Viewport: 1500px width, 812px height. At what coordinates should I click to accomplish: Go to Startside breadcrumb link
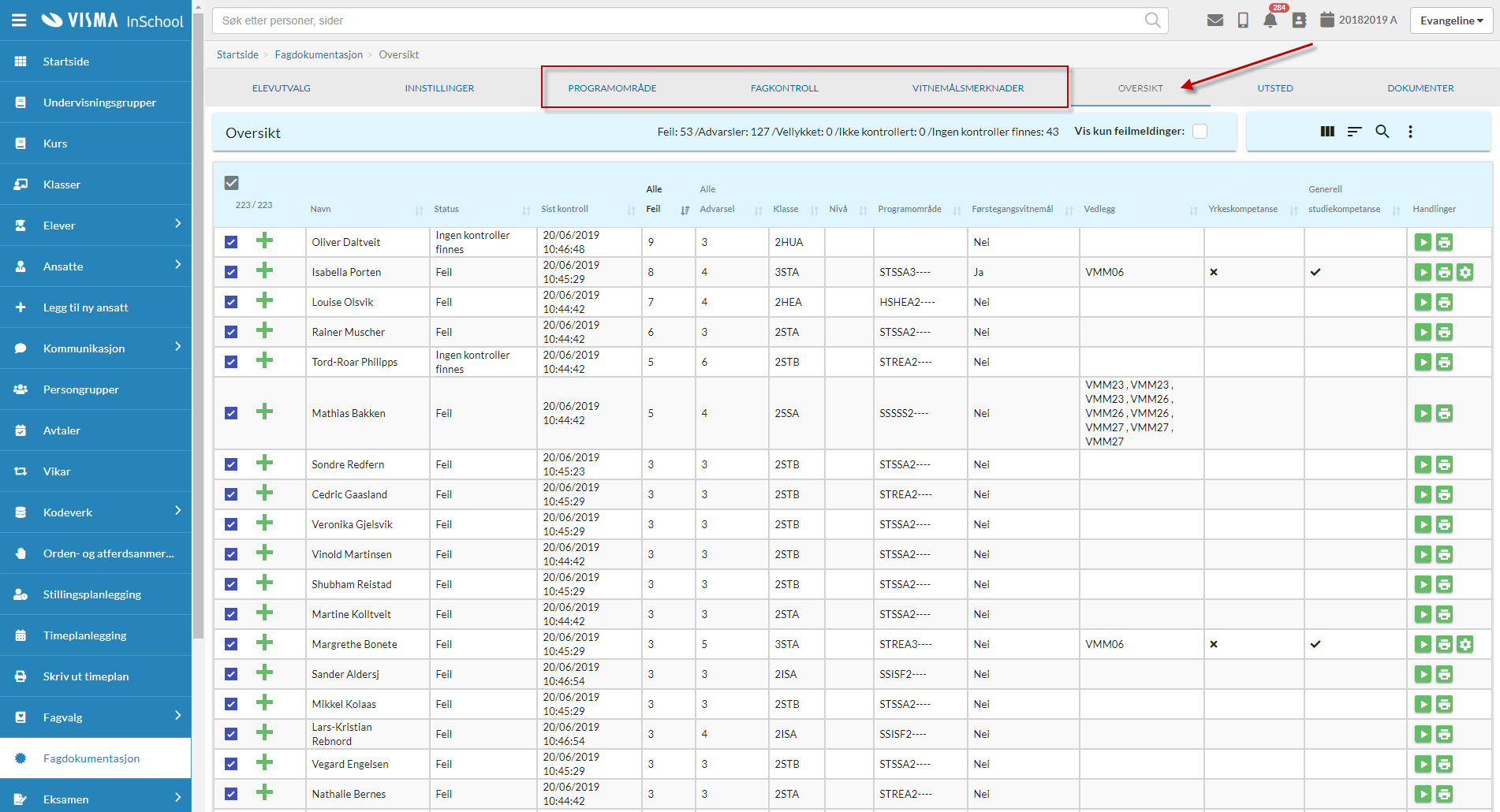click(237, 54)
